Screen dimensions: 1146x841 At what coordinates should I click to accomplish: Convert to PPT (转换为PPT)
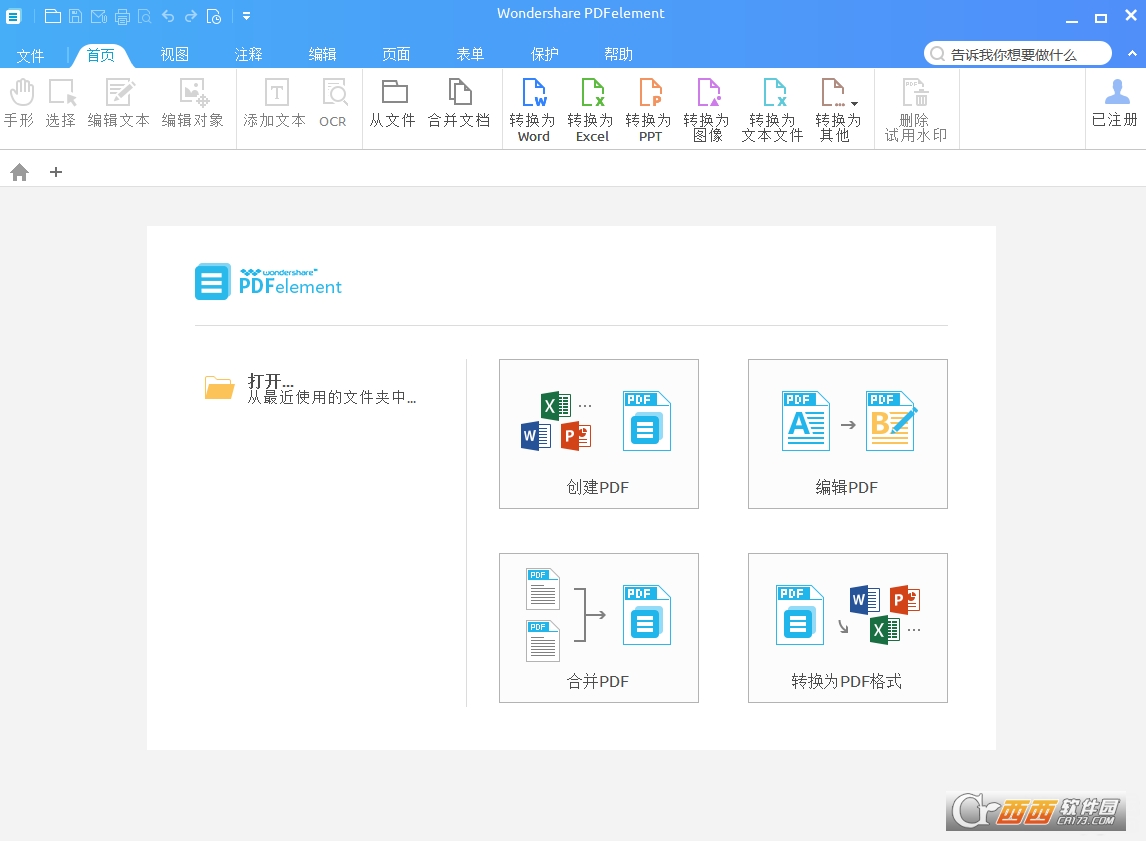click(650, 110)
